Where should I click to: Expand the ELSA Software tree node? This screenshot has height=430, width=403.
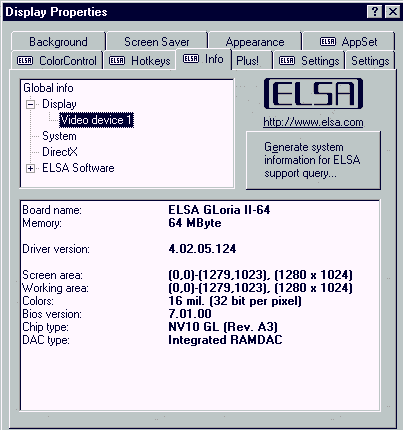tap(30, 168)
